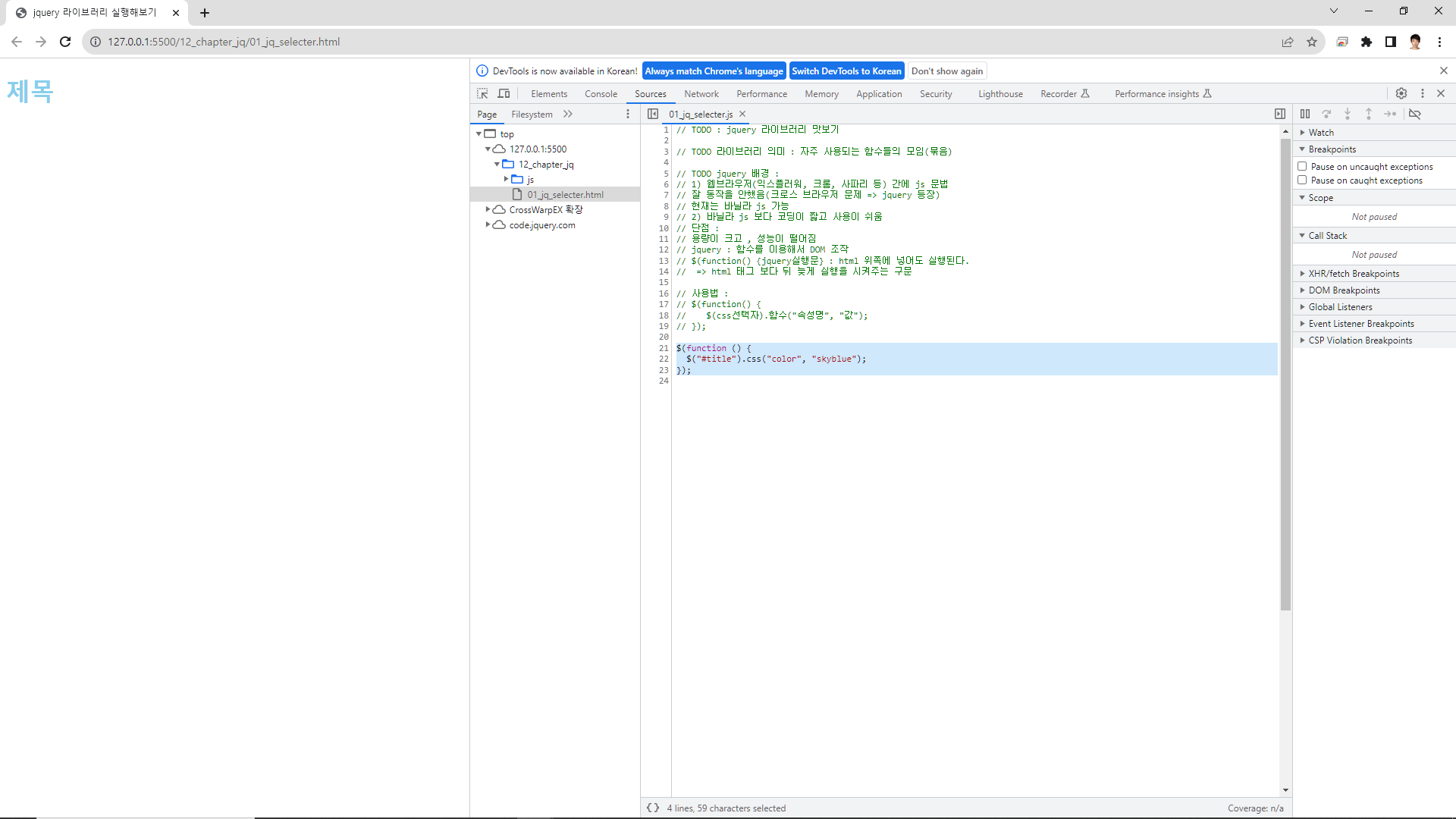The height and width of the screenshot is (819, 1456).
Task: Hide the debugger sidebar icon
Action: [x=1280, y=114]
